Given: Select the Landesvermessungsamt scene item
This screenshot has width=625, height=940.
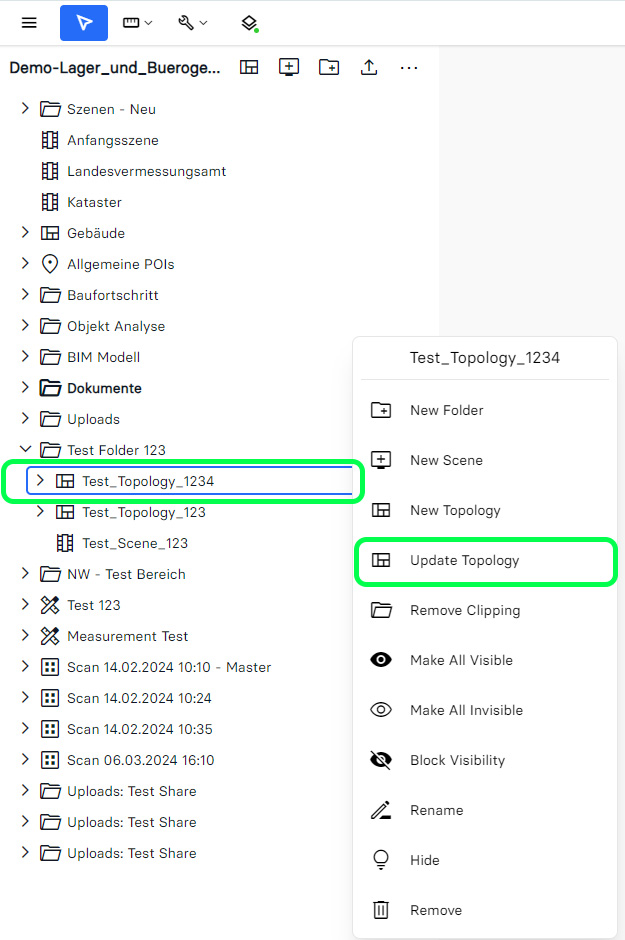Looking at the screenshot, I should tap(146, 171).
